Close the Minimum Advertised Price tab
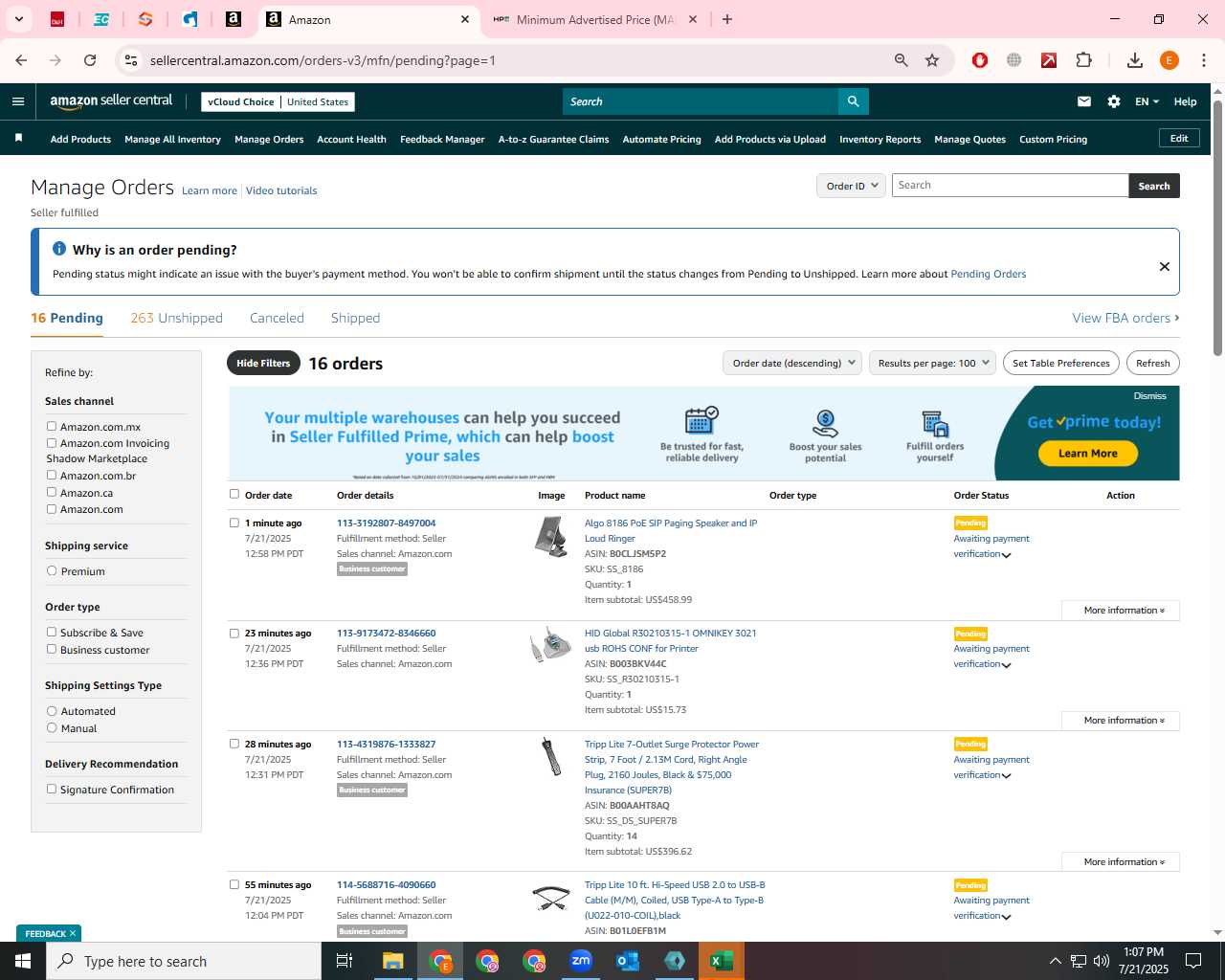The height and width of the screenshot is (980, 1225). [x=693, y=19]
